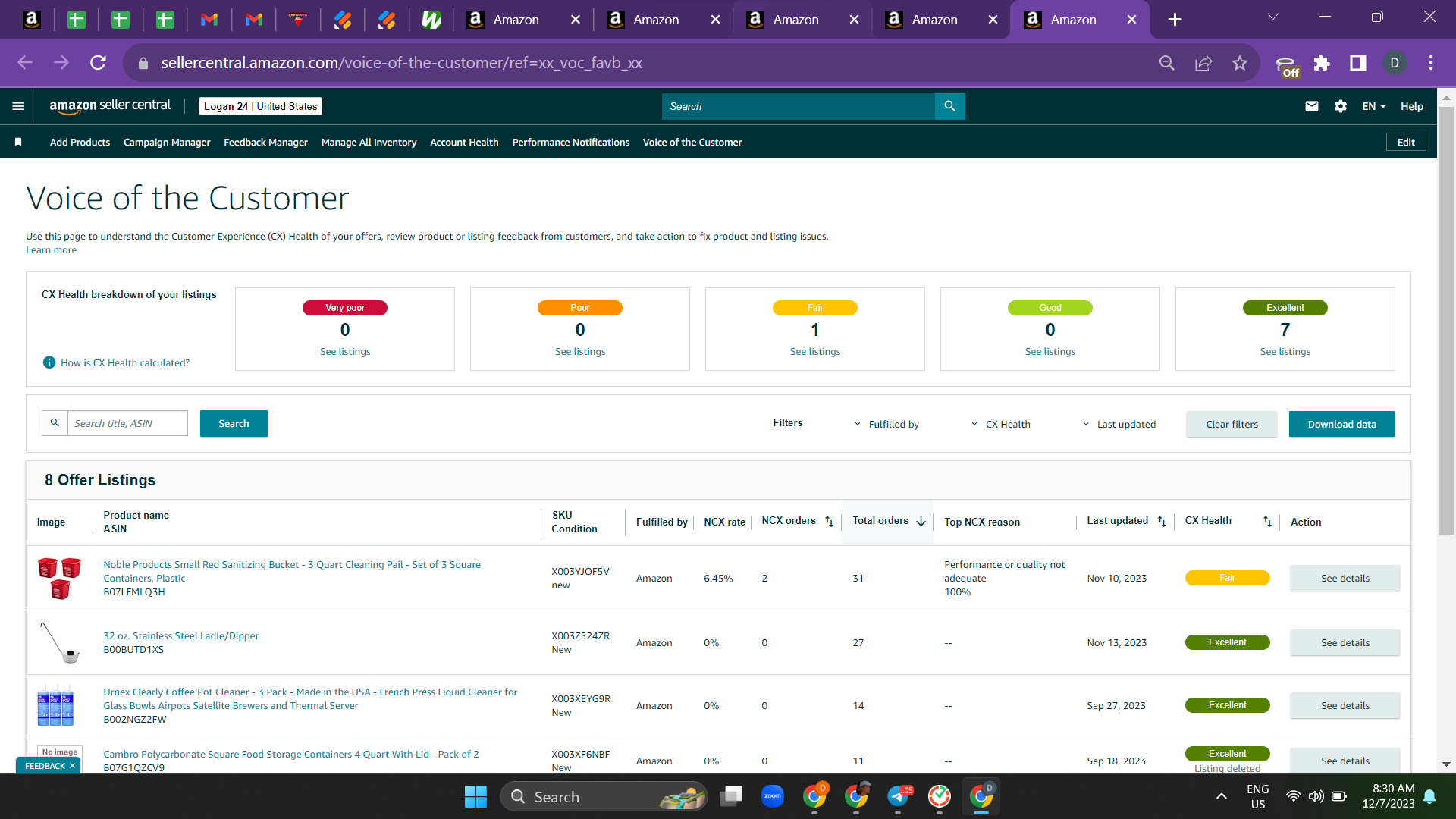
Task: Click the Windows taskbar Search box
Action: pyautogui.click(x=604, y=796)
